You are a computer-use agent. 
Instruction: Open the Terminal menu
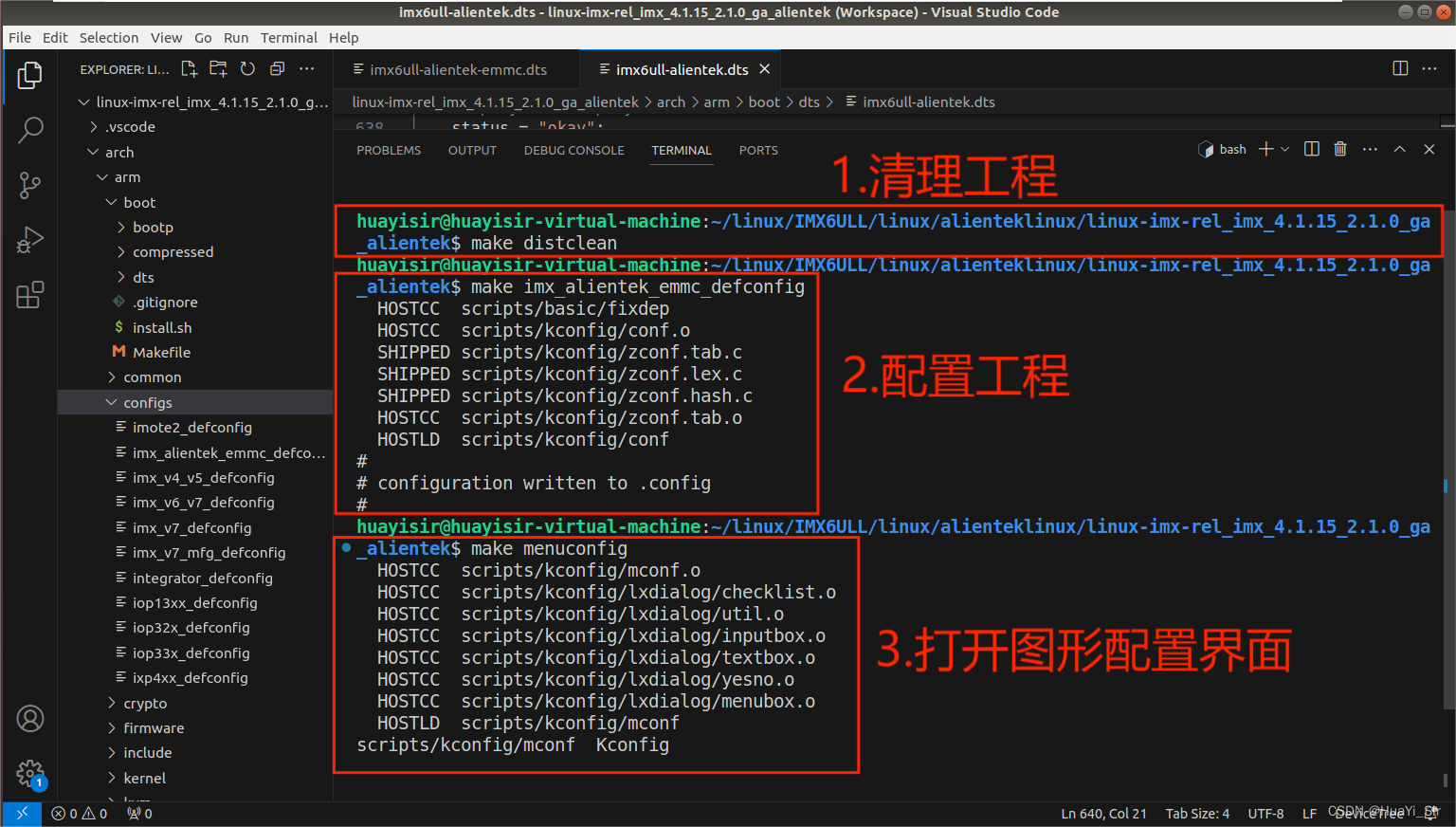pos(289,37)
